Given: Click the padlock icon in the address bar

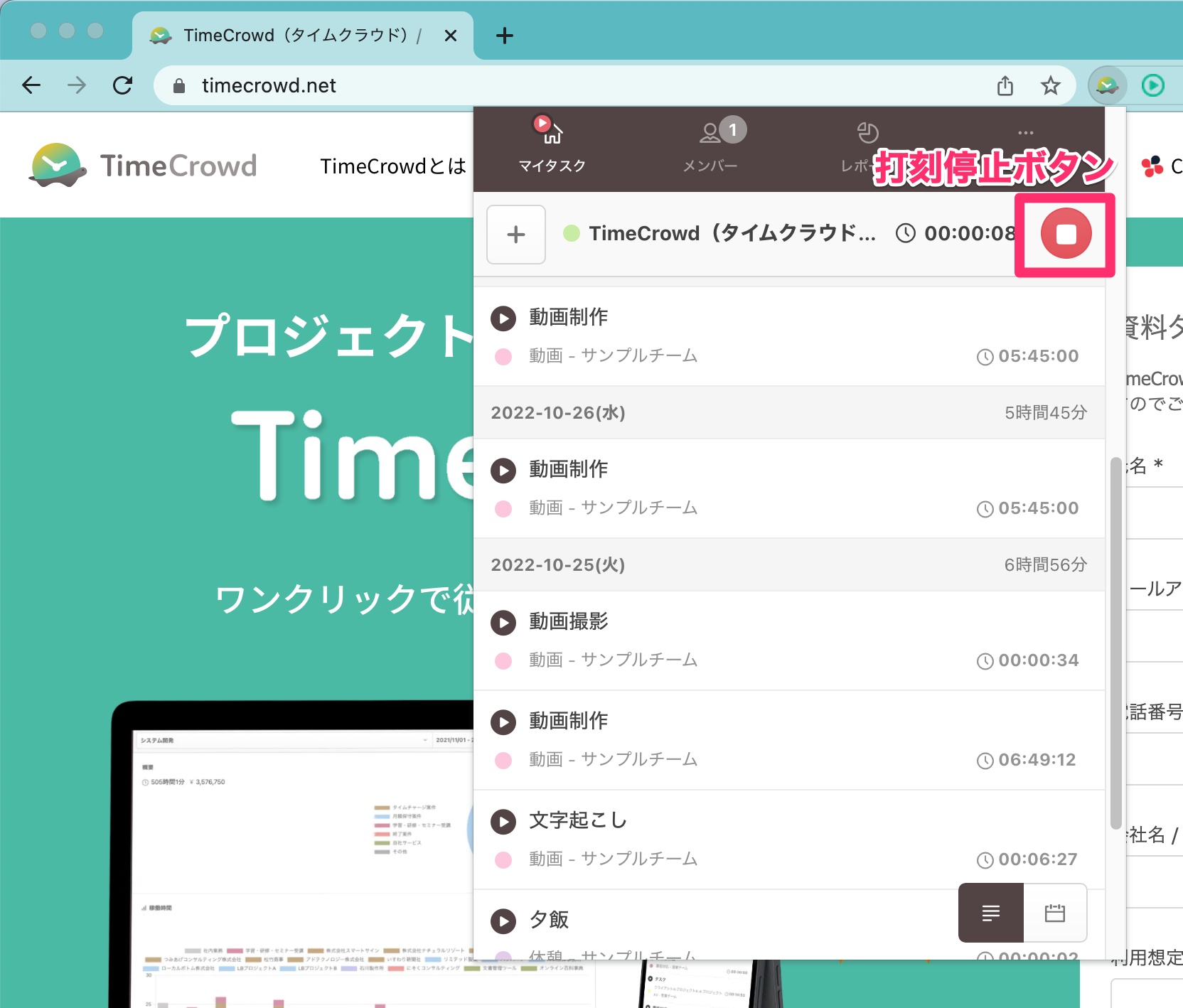Looking at the screenshot, I should point(178,85).
